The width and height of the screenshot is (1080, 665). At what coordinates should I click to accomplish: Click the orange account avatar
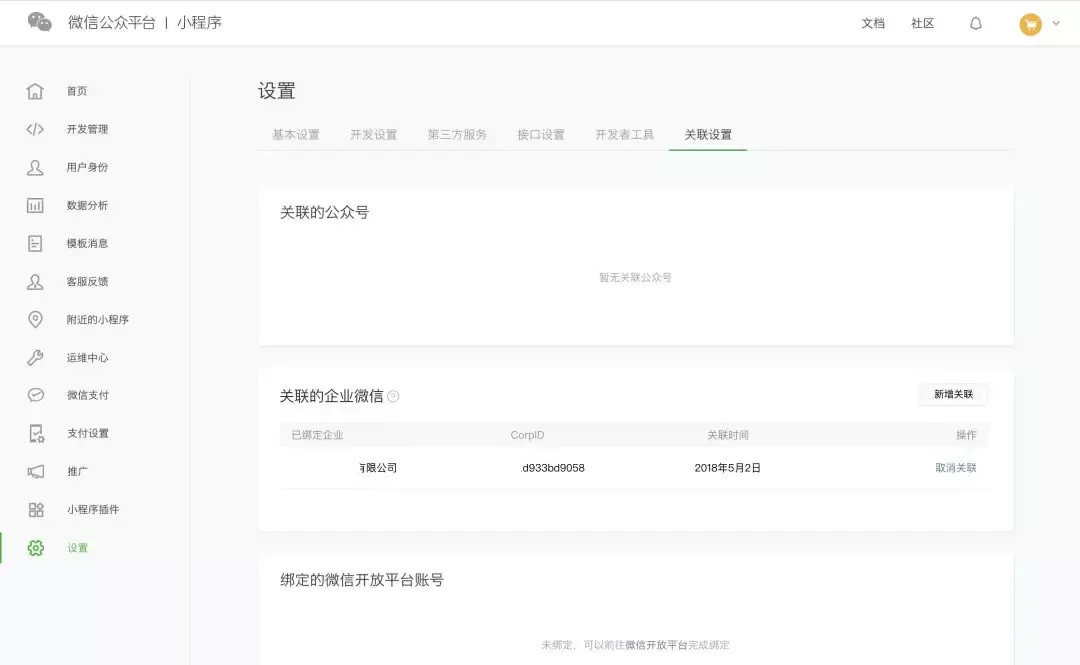(1030, 24)
